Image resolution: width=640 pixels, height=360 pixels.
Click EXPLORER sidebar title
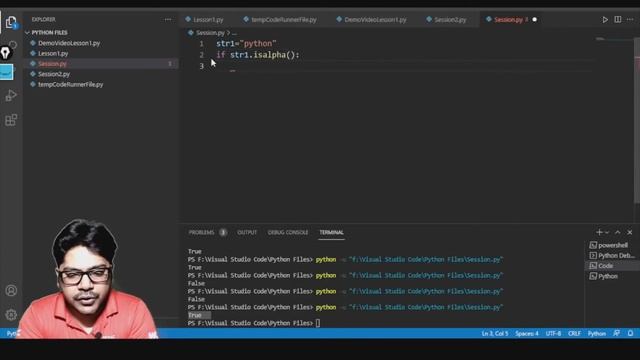pyautogui.click(x=43, y=20)
